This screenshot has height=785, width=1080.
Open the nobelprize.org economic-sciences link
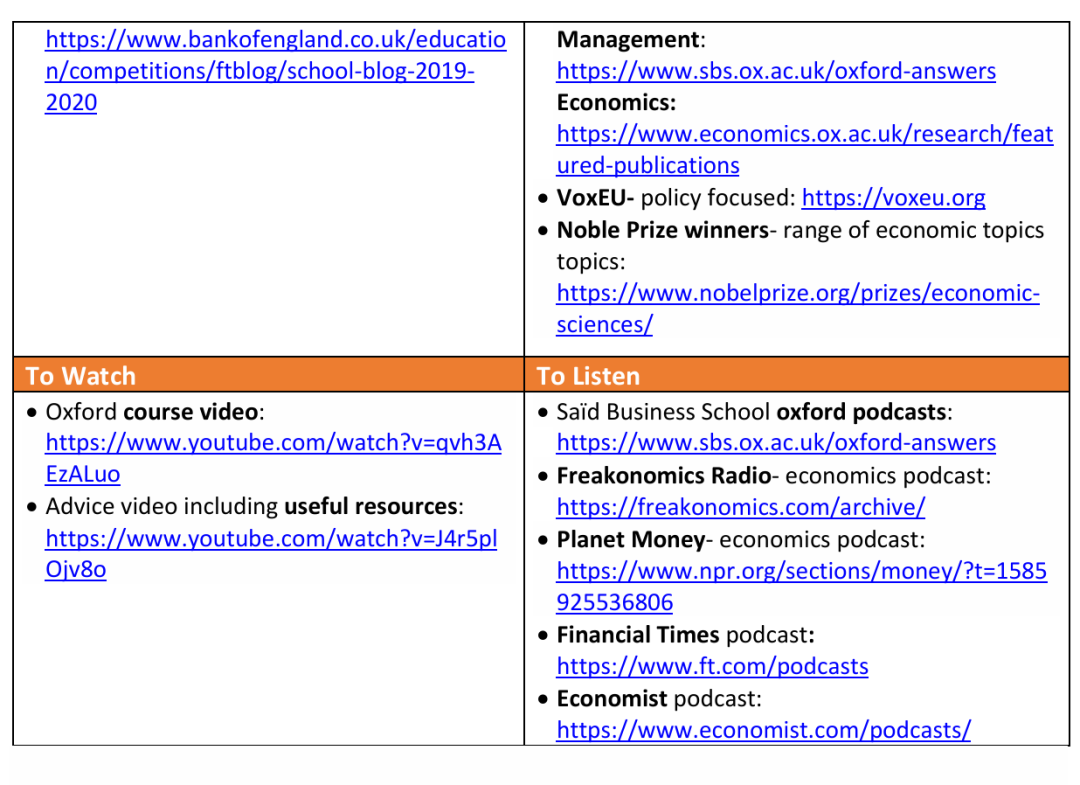[x=797, y=294]
